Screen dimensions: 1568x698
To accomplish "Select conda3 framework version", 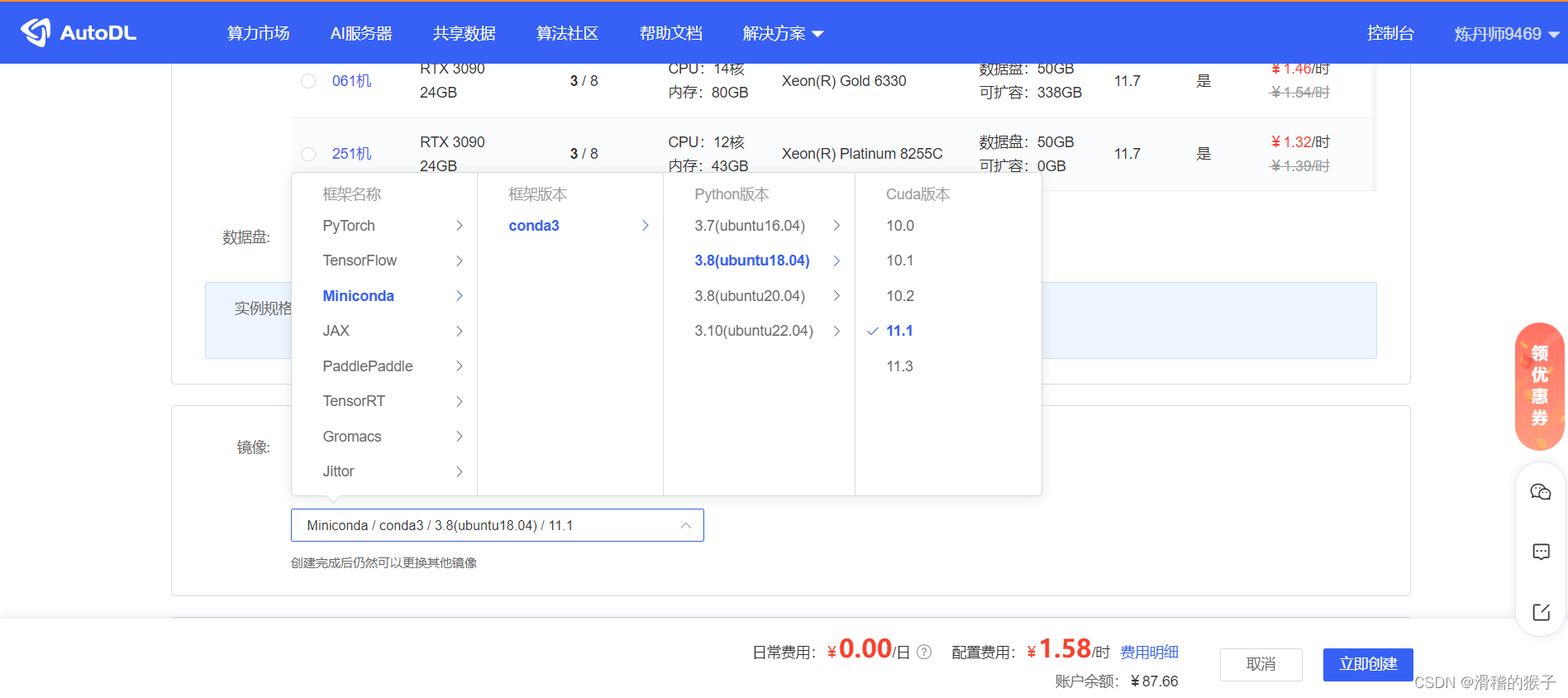I will (x=534, y=226).
